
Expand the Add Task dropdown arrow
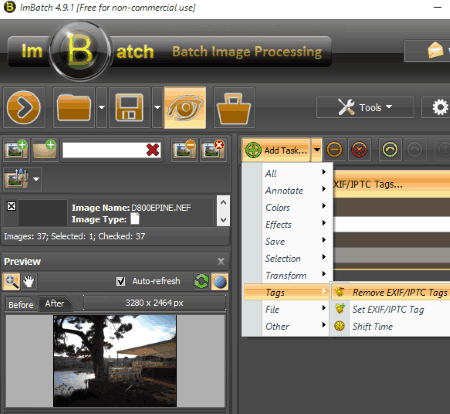317,150
